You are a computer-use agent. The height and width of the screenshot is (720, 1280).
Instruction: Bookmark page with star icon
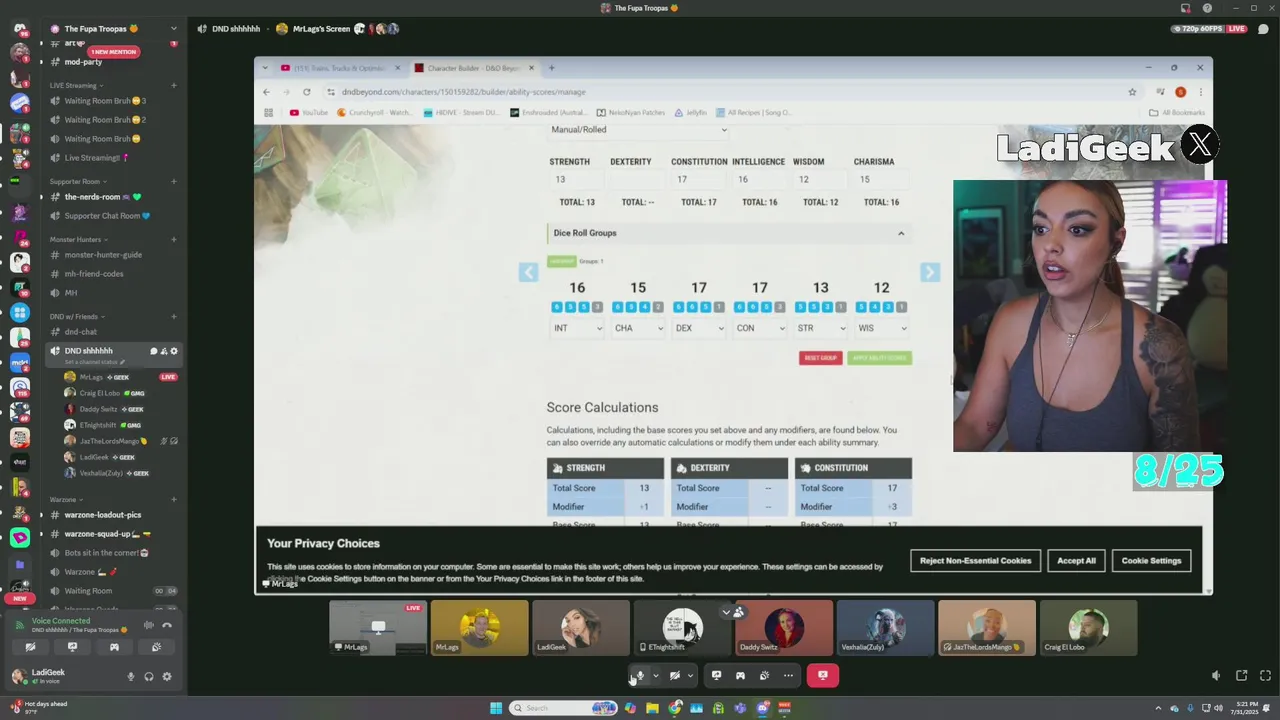click(1132, 92)
